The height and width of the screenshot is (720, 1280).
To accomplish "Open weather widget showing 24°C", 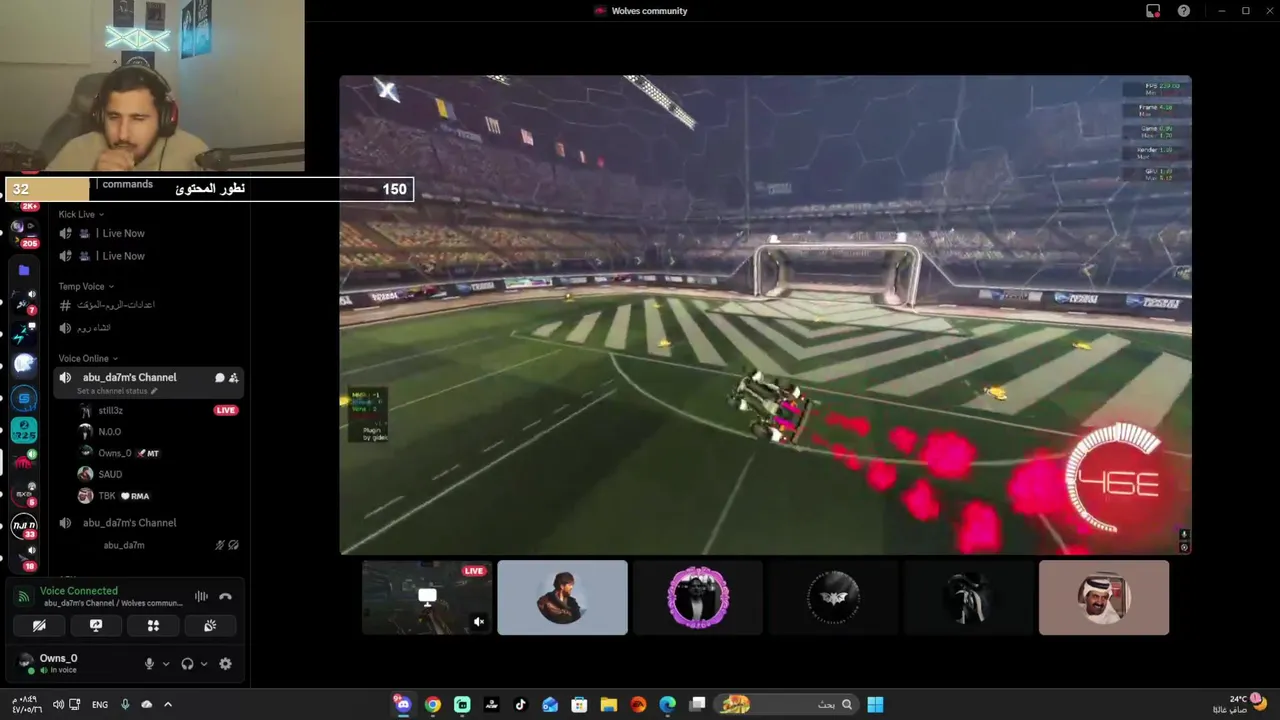I will 1240,704.
